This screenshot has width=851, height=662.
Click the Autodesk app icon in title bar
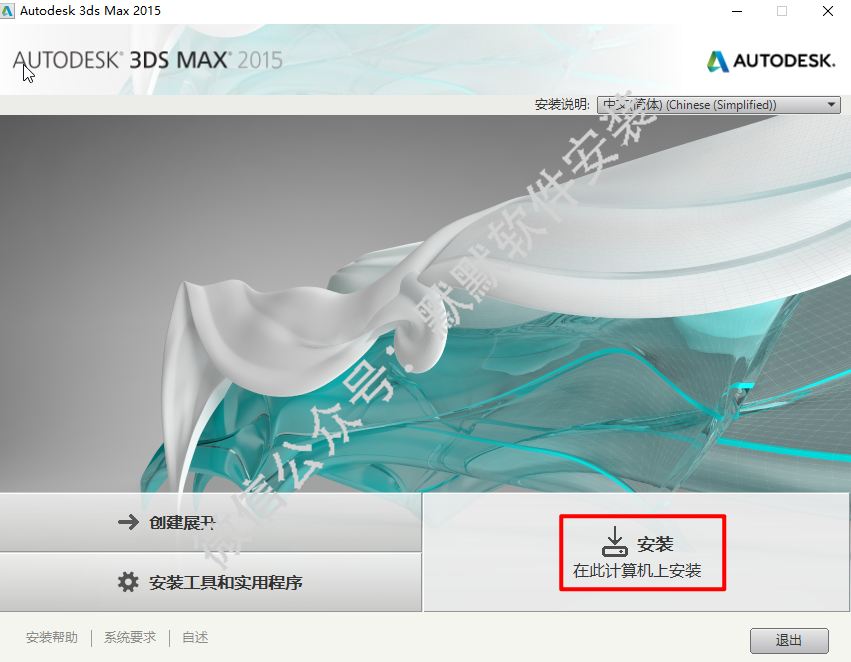coord(7,11)
